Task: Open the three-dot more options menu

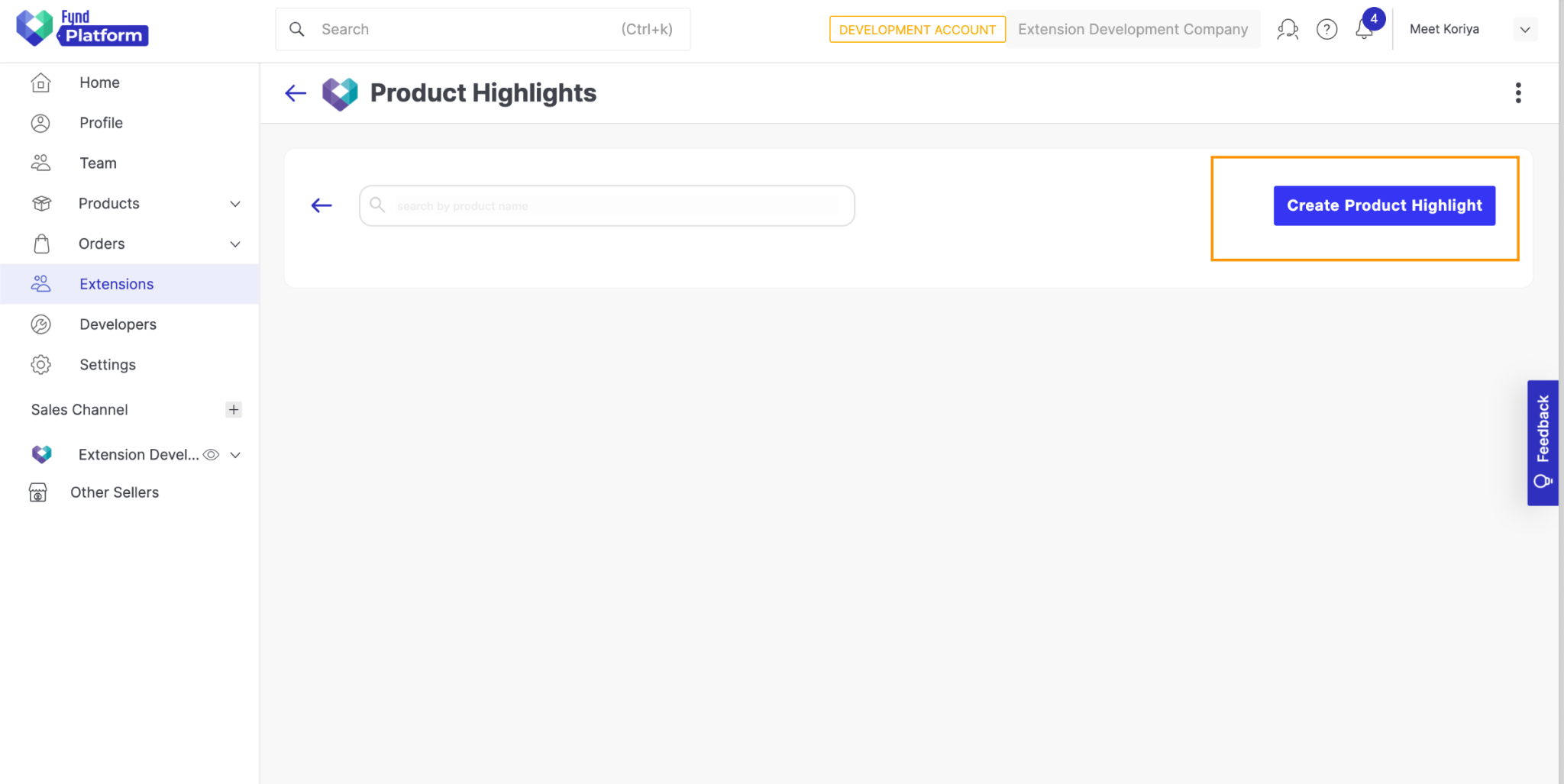Action: coord(1518,93)
